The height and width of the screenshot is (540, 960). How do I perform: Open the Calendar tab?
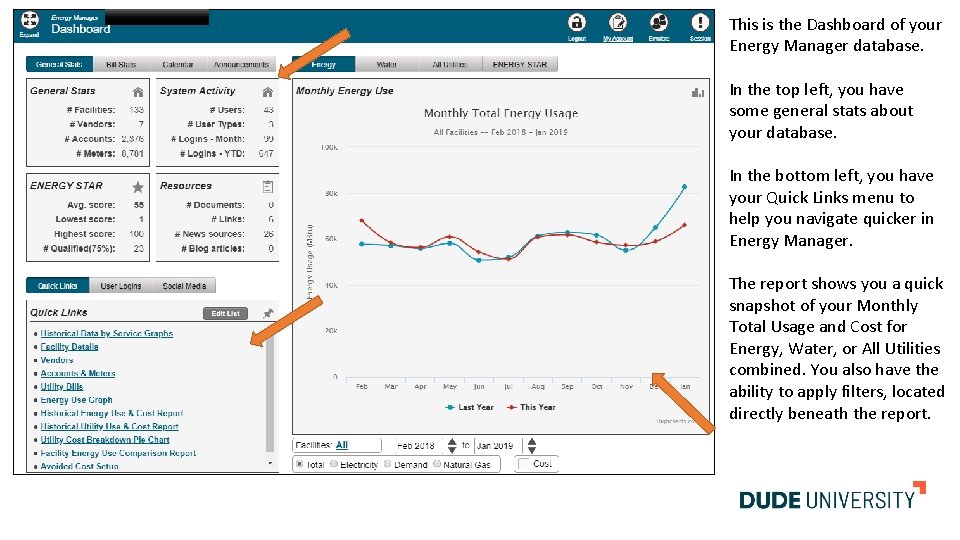coord(178,64)
